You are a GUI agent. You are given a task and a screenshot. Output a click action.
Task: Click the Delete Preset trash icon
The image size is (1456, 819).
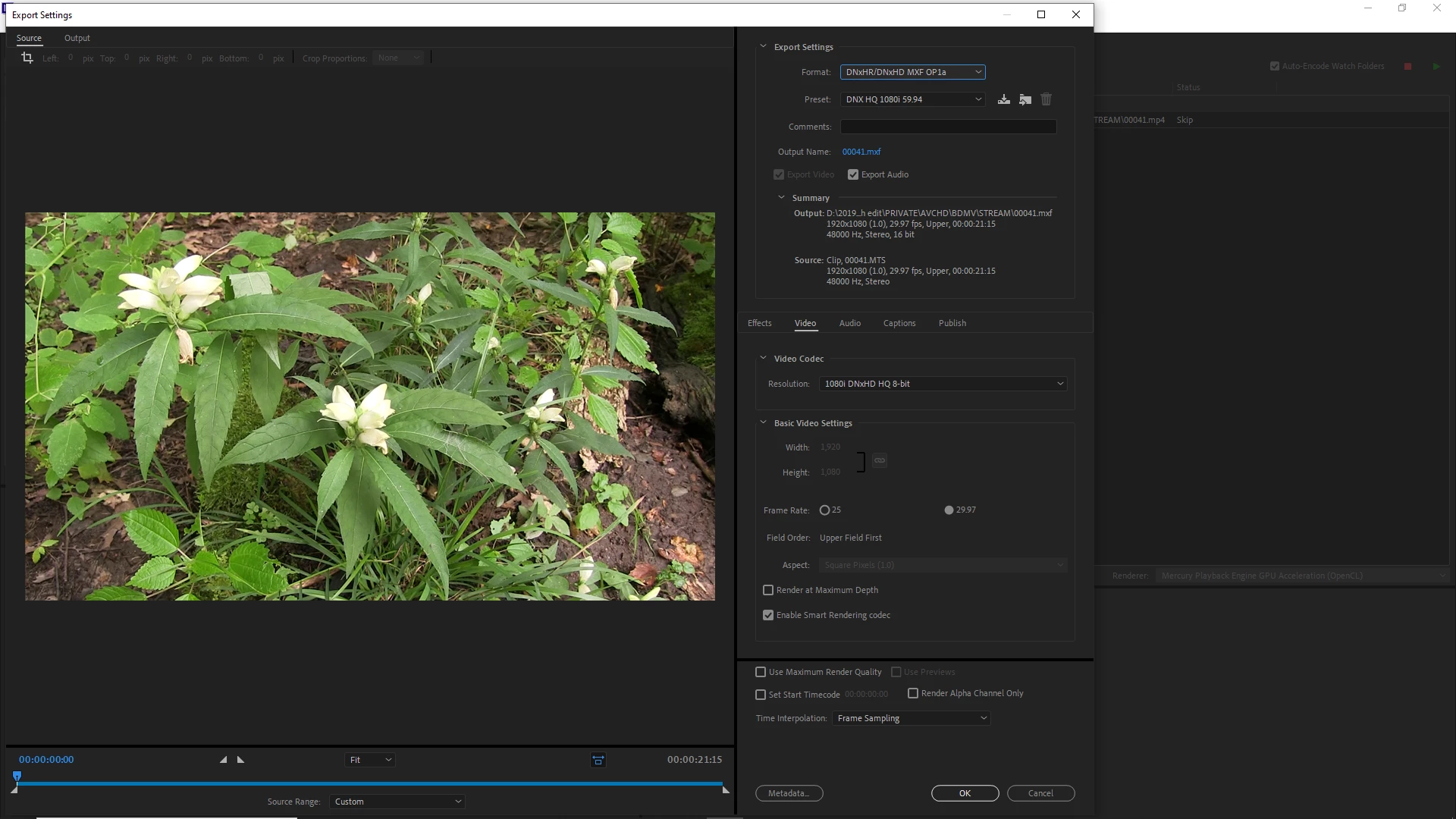1046,99
